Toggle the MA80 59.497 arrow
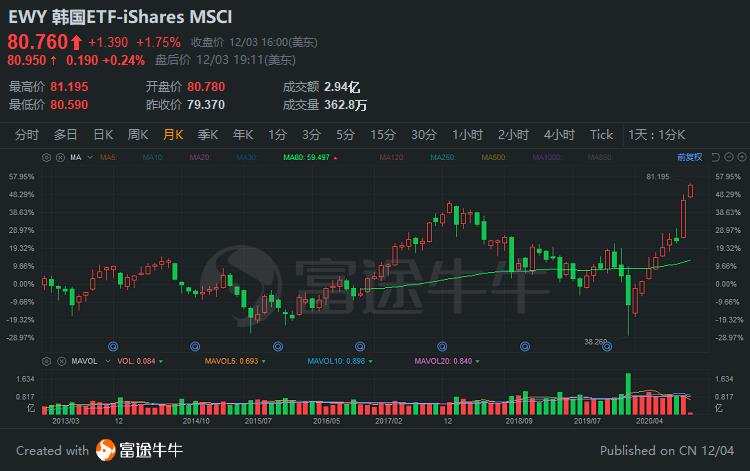Viewport: 750px width, 471px height. point(336,158)
